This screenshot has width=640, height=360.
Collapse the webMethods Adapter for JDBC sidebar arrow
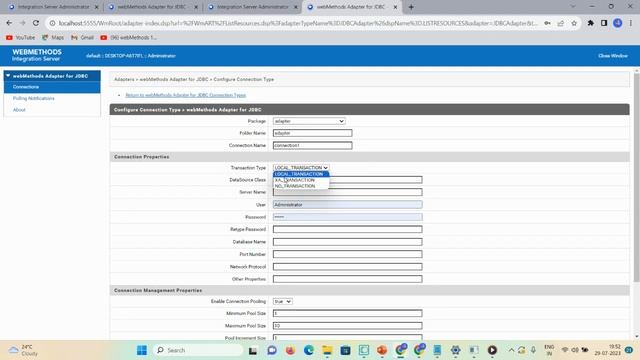[8, 76]
